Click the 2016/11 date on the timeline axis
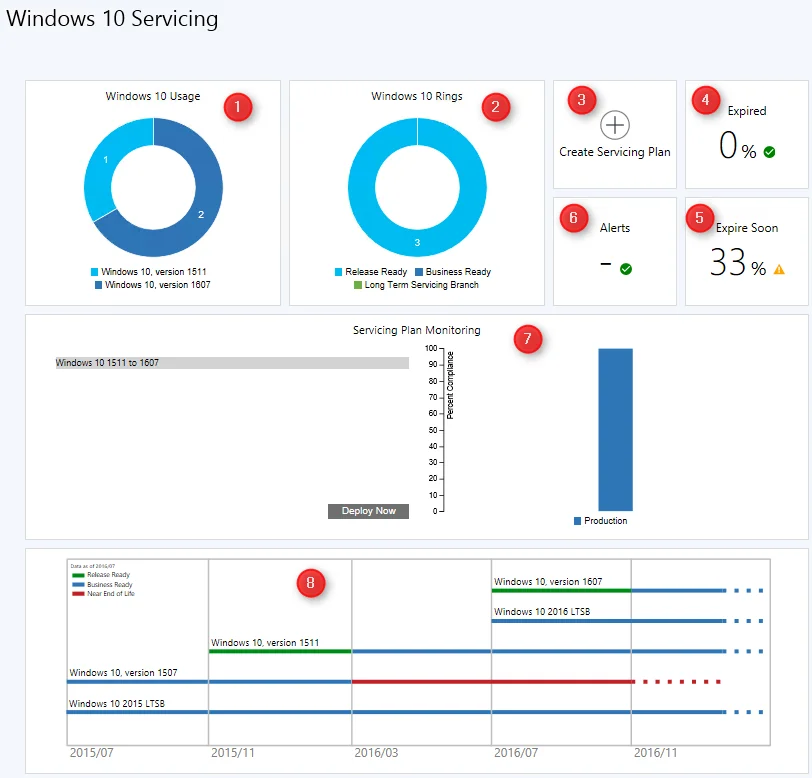Image resolution: width=812 pixels, height=778 pixels. point(656,753)
